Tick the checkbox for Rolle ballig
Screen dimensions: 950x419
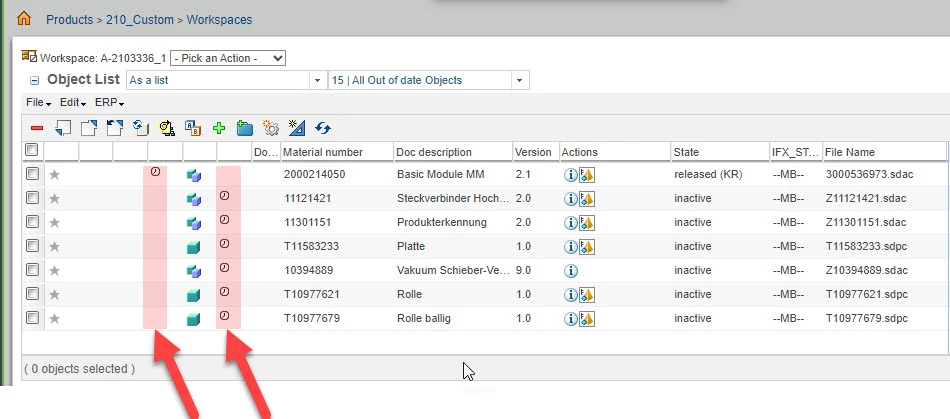click(32, 318)
